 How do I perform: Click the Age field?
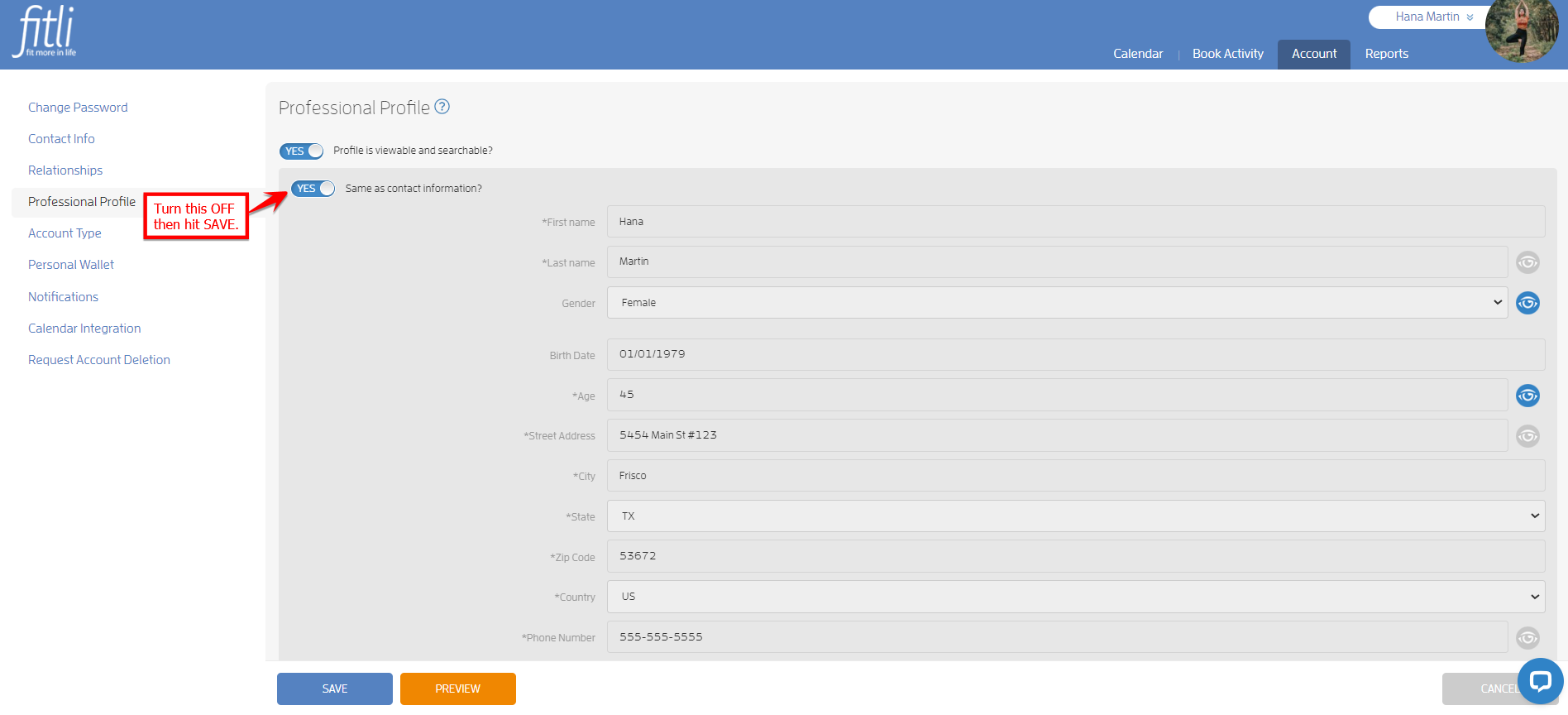pyautogui.click(x=1057, y=395)
